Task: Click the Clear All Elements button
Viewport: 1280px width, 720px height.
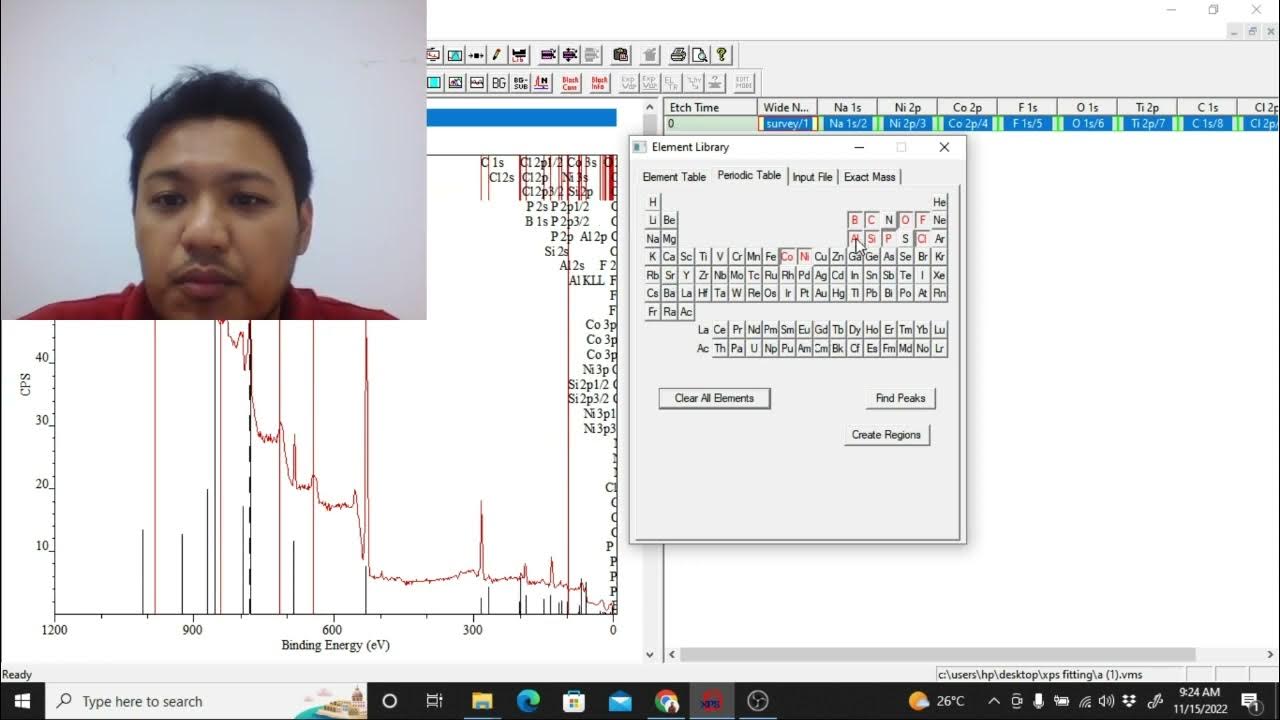Action: [714, 398]
